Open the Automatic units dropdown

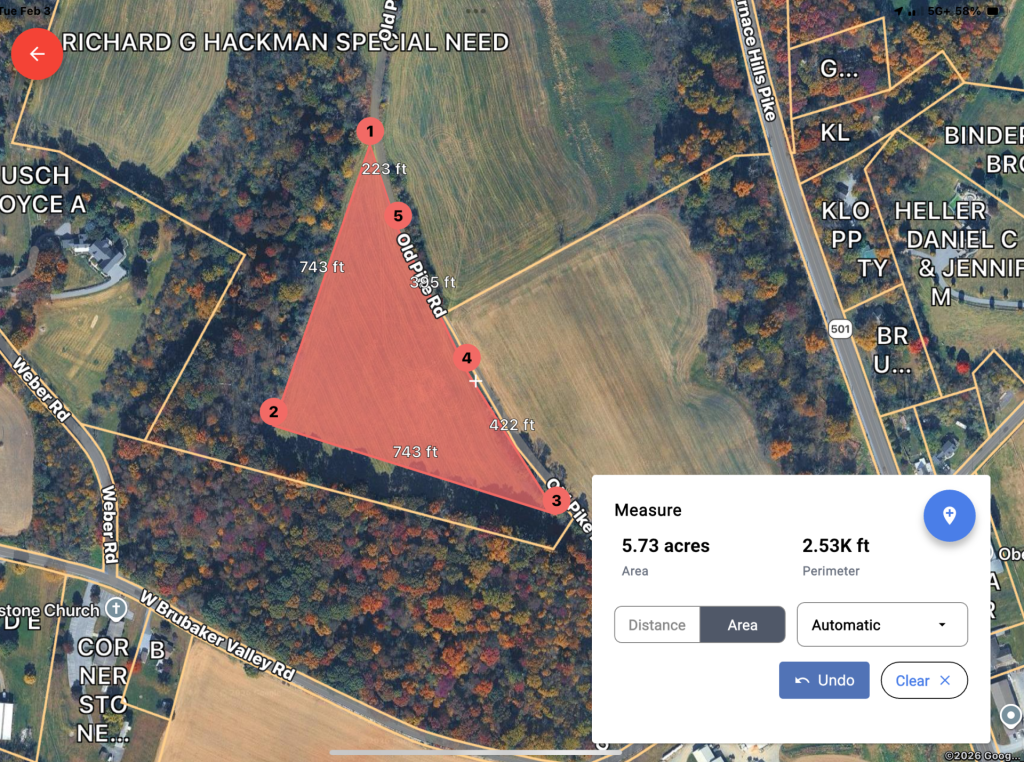(882, 625)
